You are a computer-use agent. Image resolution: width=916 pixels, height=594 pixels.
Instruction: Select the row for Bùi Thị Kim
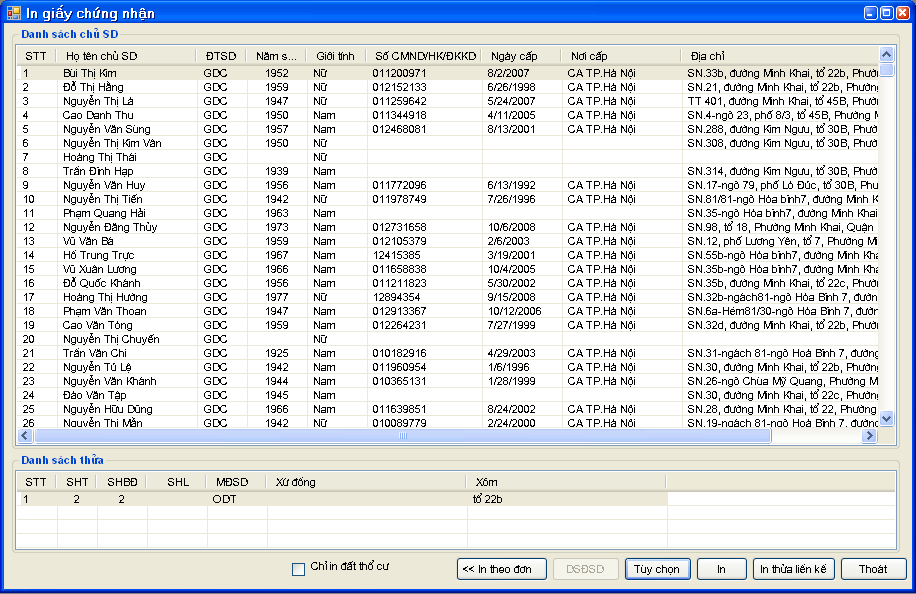90,73
